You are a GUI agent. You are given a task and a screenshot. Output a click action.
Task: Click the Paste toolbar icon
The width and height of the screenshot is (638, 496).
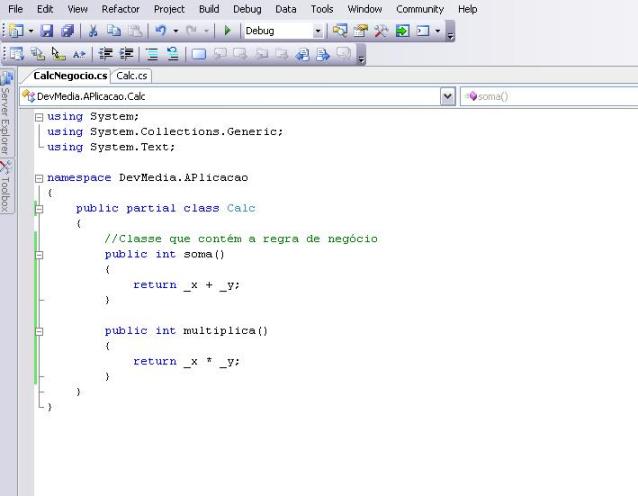tap(135, 31)
